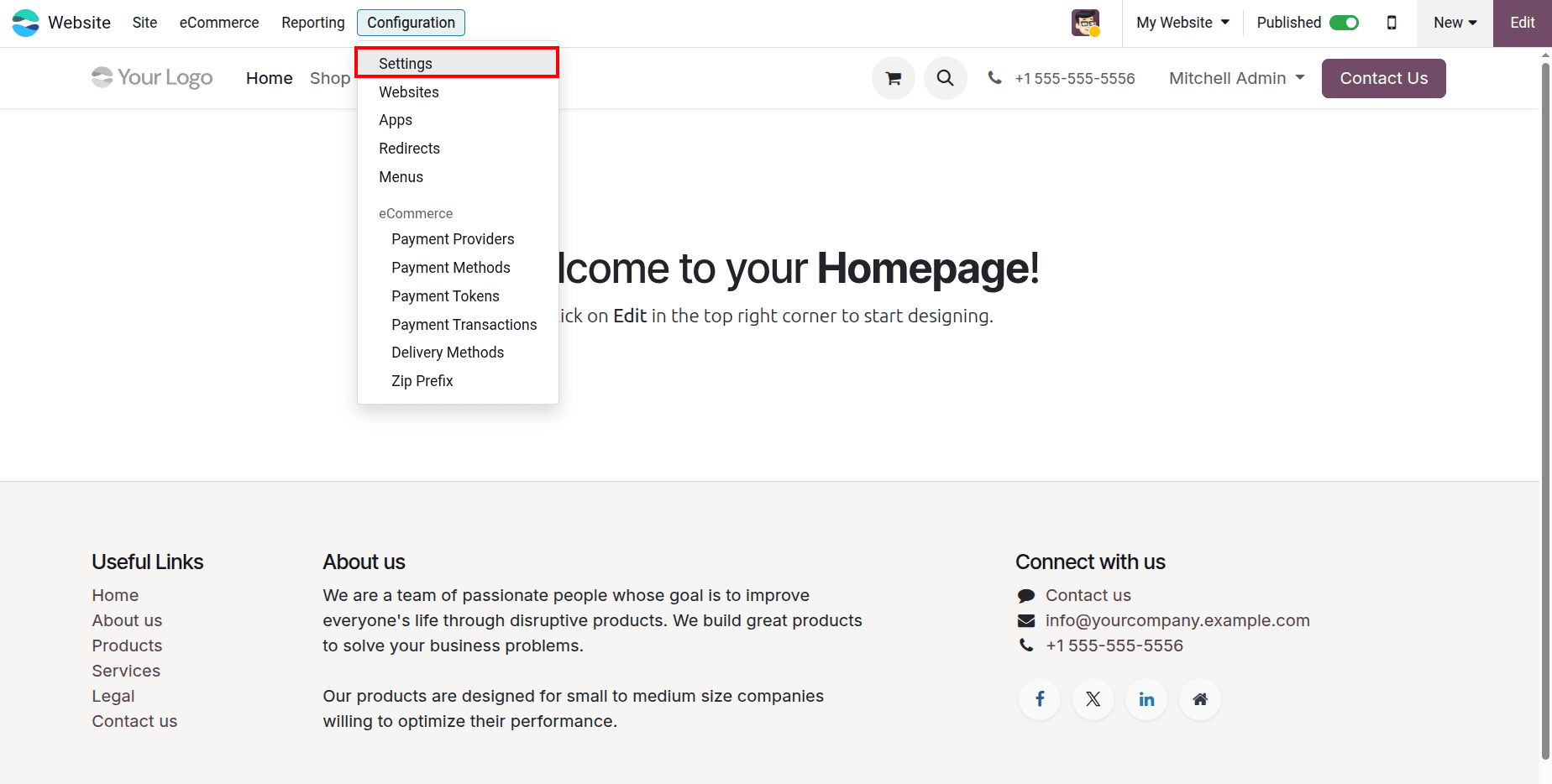Image resolution: width=1552 pixels, height=784 pixels.
Task: Click footer phone number +1 555-555-5556
Action: [1114, 645]
